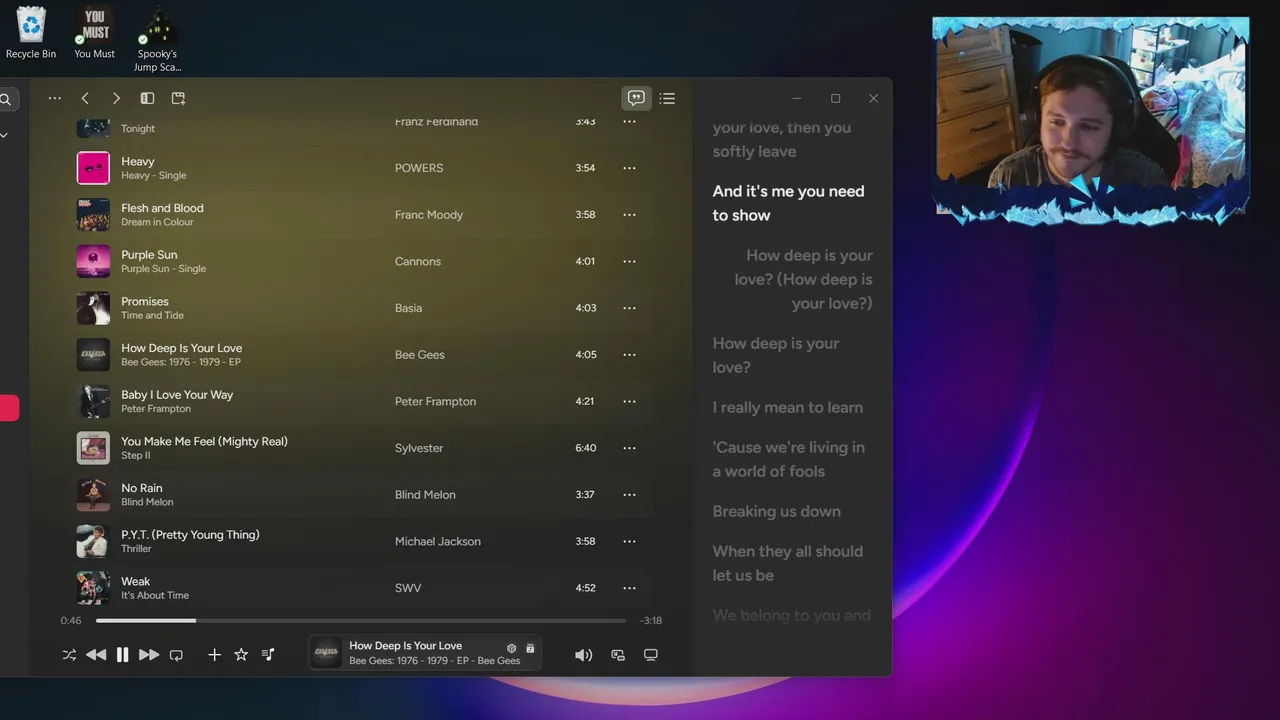Jump to lyric 'When they all should let us be'
This screenshot has height=720, width=1280.
pyautogui.click(x=788, y=563)
